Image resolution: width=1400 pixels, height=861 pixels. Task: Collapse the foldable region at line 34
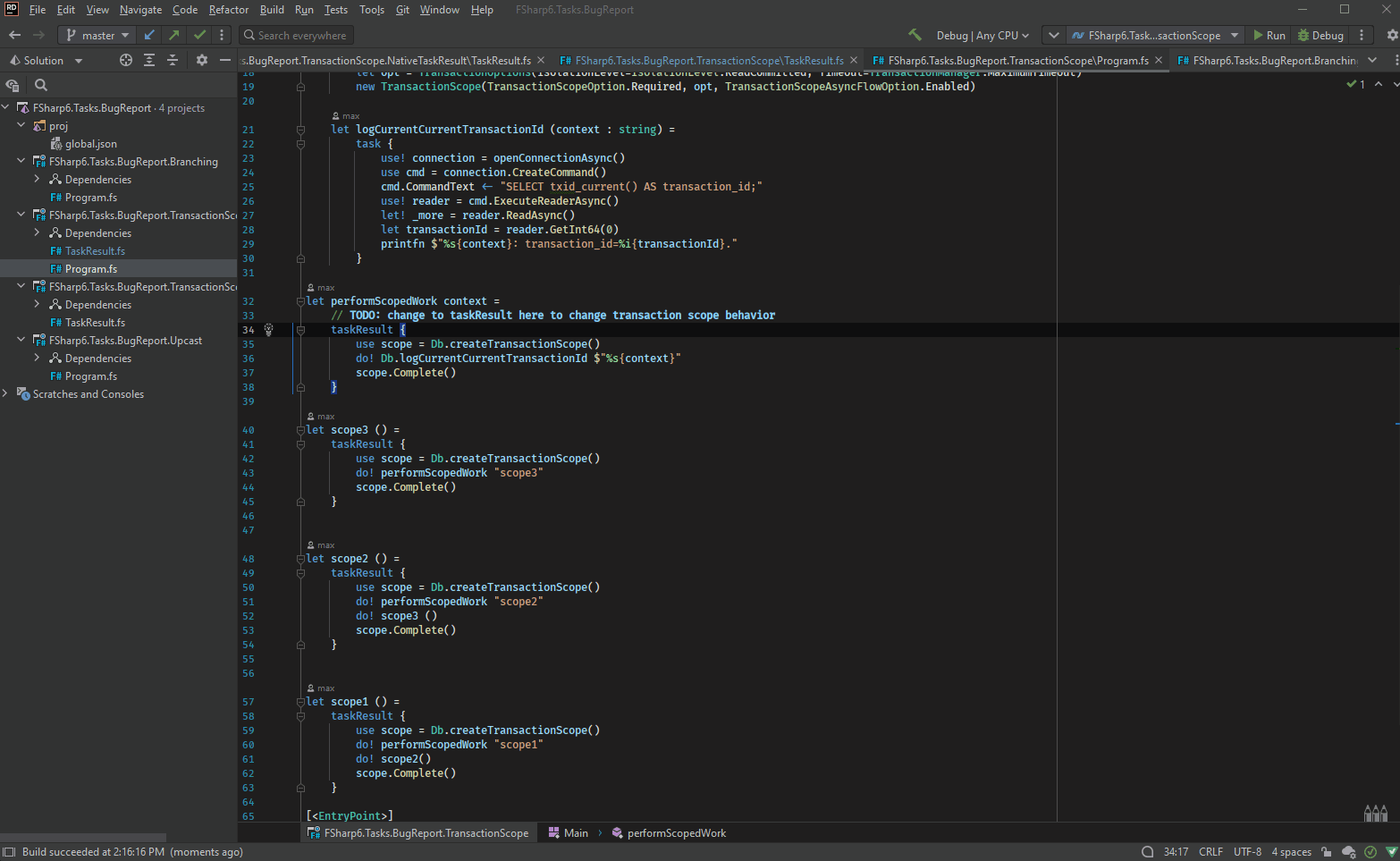(x=300, y=329)
